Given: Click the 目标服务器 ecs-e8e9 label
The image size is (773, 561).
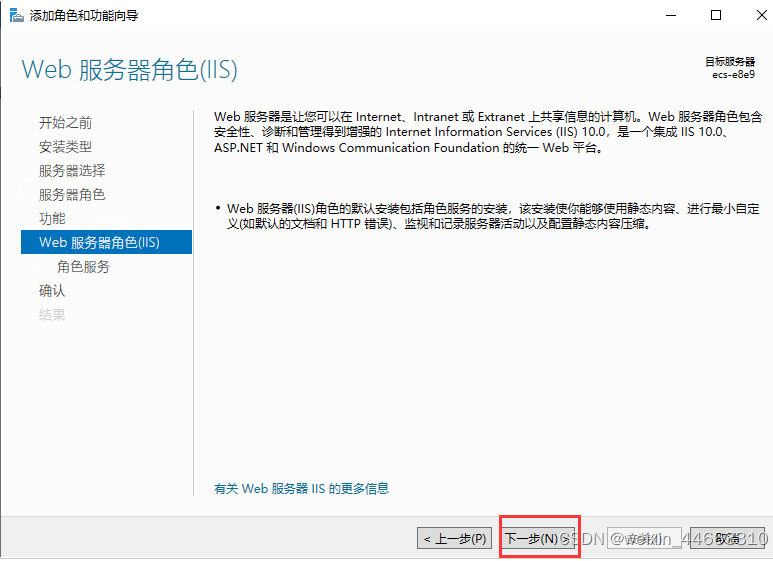Looking at the screenshot, I should [x=729, y=68].
